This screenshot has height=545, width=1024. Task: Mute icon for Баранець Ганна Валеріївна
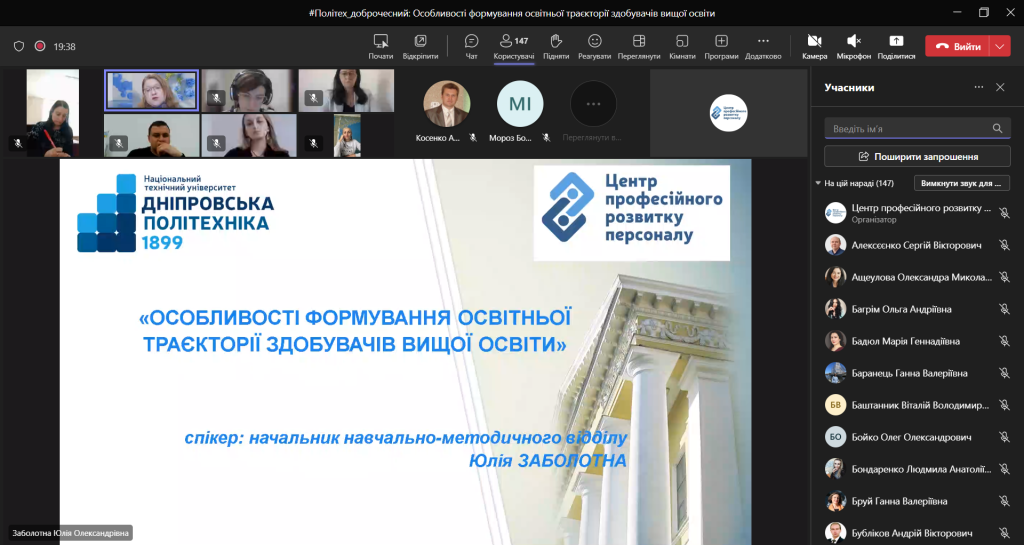pos(1004,373)
